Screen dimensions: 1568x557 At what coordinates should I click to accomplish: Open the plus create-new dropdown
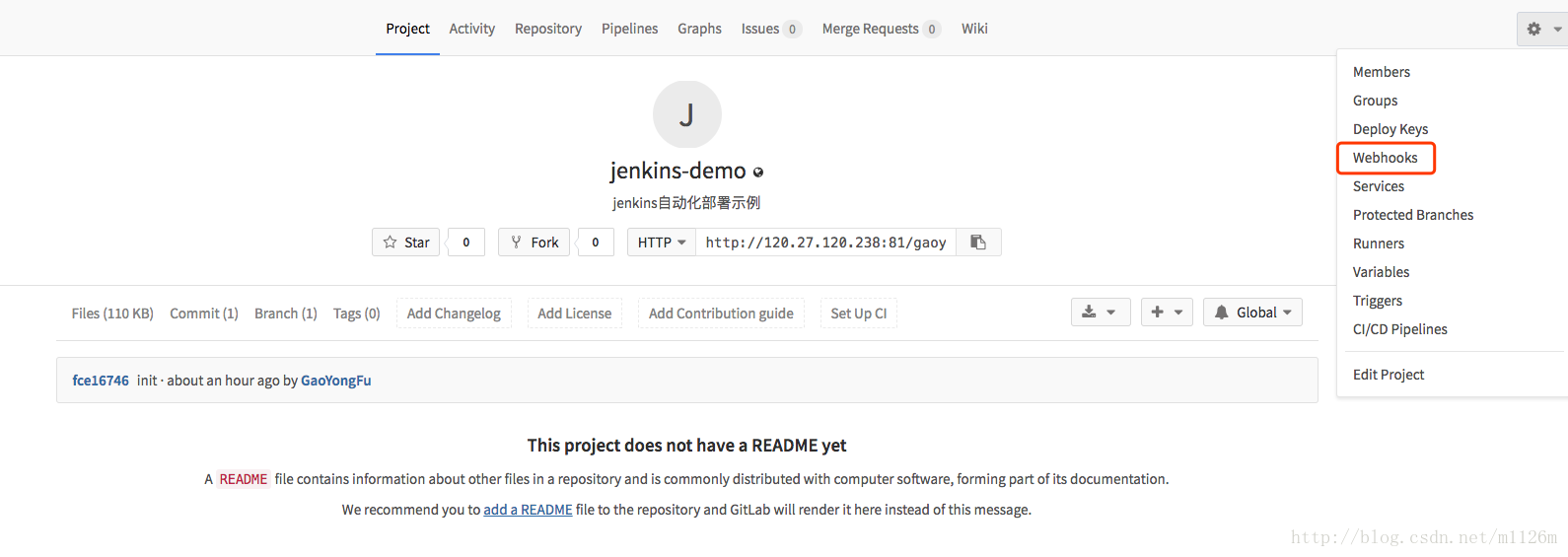click(x=1168, y=313)
